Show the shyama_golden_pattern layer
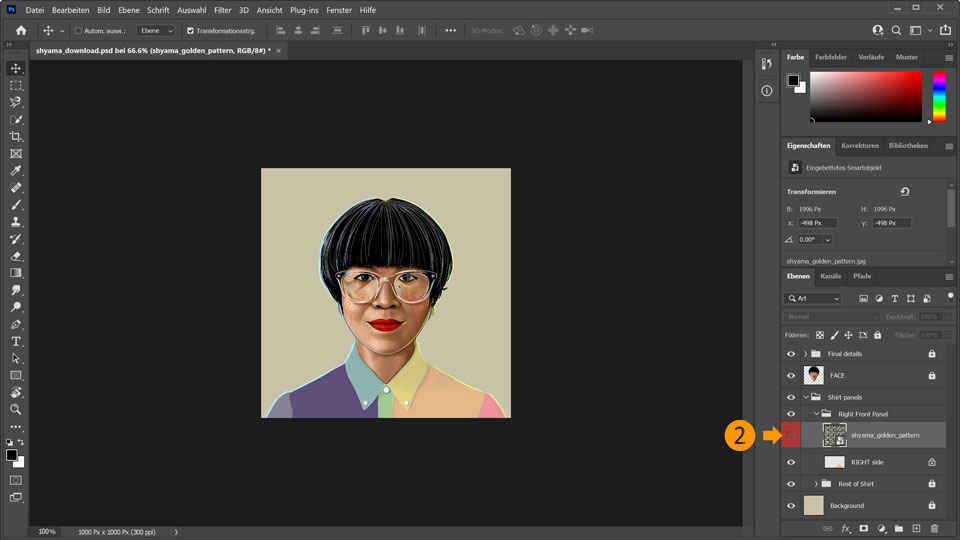Screen dimensions: 960x540 tap(791, 435)
